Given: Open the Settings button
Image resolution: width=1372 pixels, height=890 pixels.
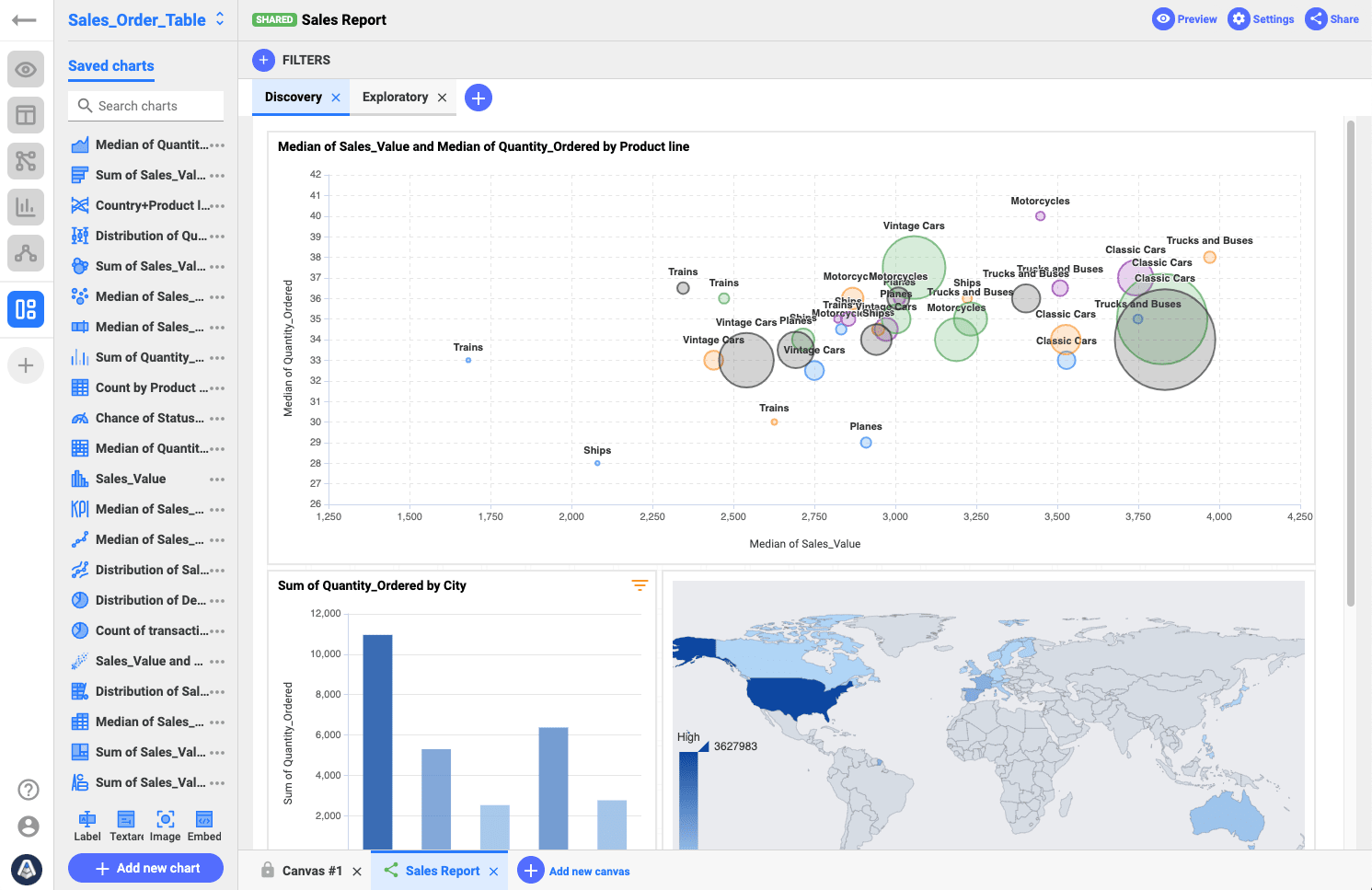Looking at the screenshot, I should (x=1262, y=18).
